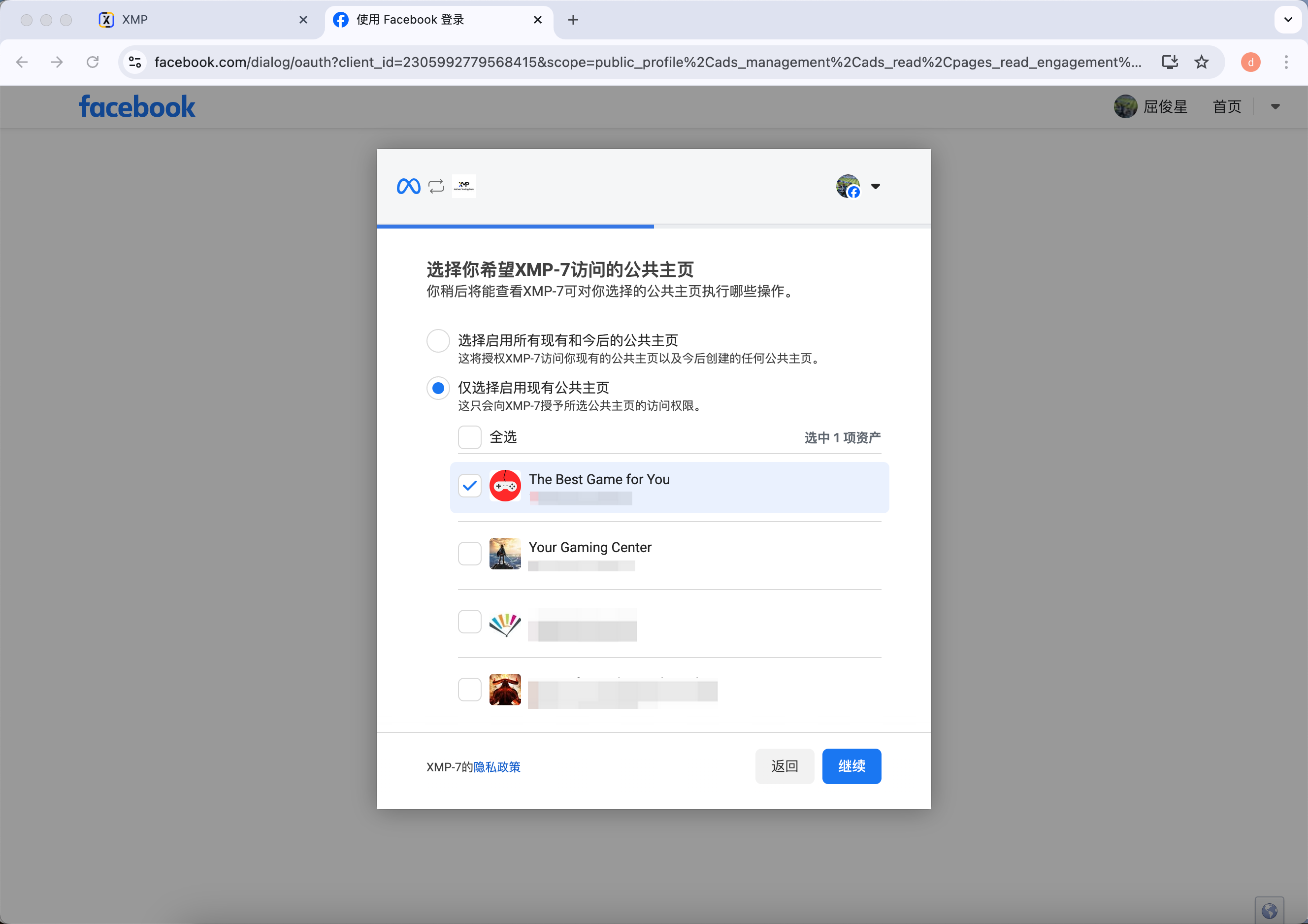Screen dimensions: 1308x924
Task: Click the red demon page thumbnail
Action: click(x=505, y=689)
